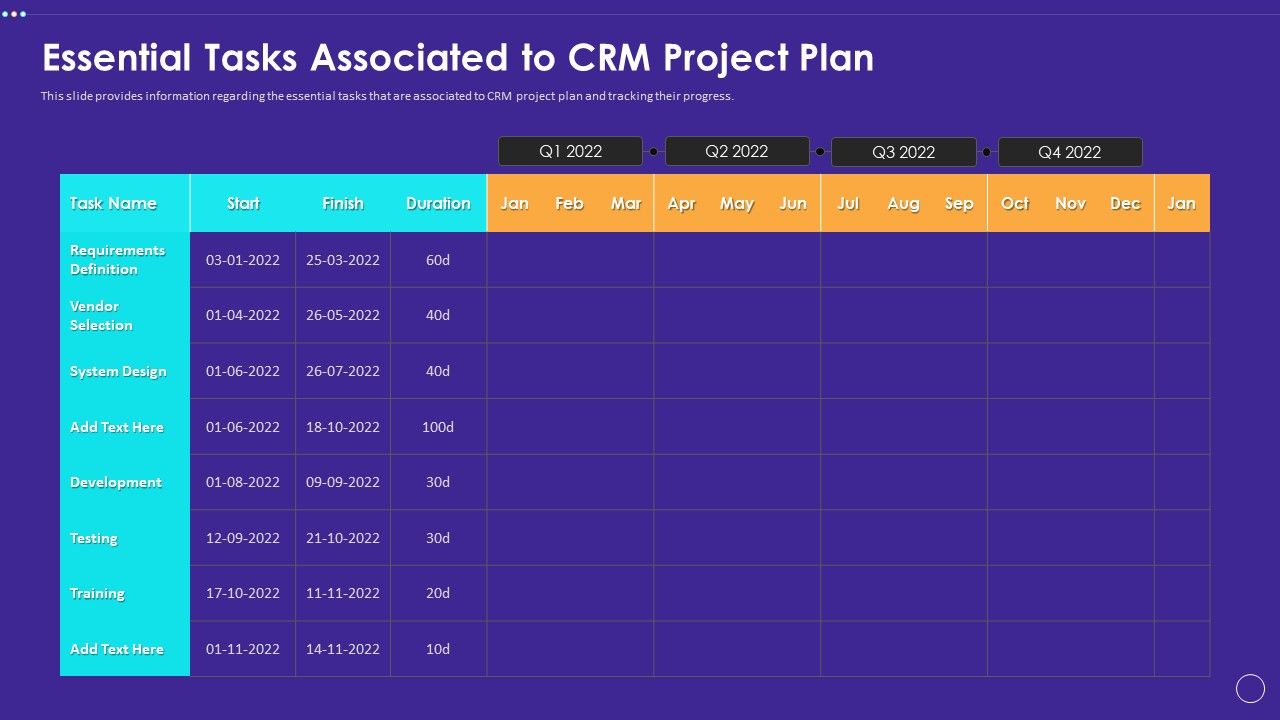Screen dimensions: 1280x720
Task: Select the Q2 2022 quarter label
Action: tap(736, 151)
